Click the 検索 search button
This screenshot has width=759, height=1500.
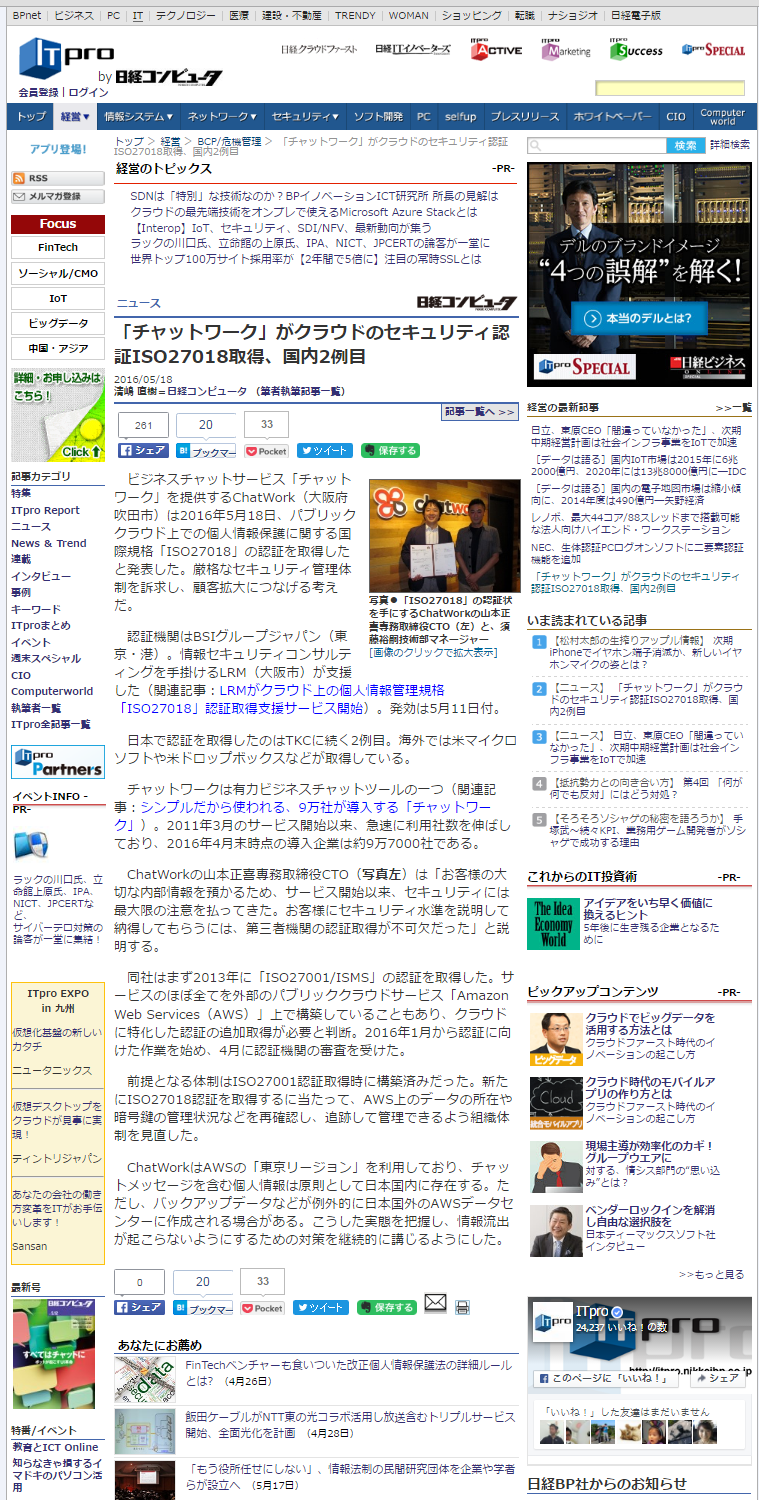pyautogui.click(x=686, y=145)
